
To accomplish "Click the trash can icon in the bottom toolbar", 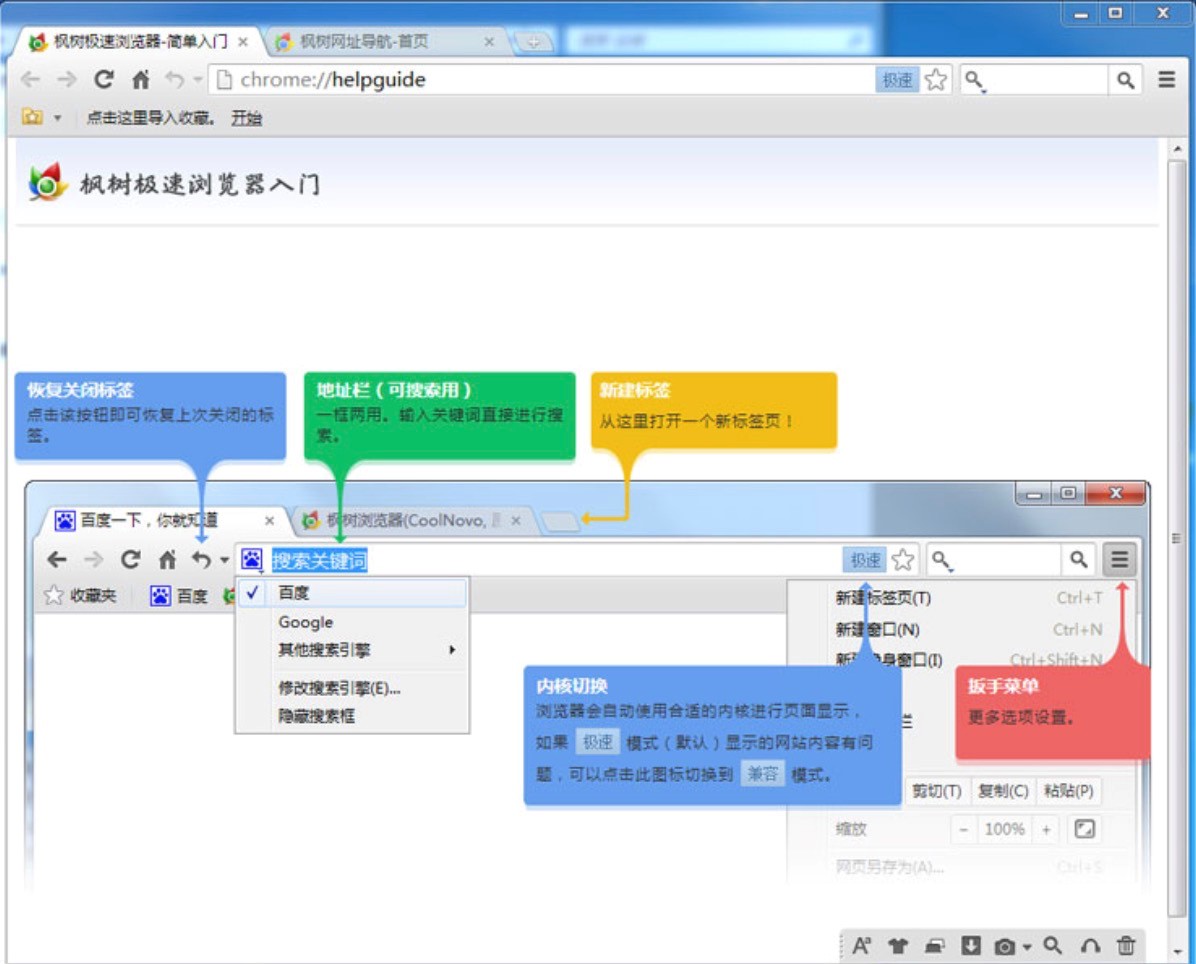I will [x=1126, y=946].
